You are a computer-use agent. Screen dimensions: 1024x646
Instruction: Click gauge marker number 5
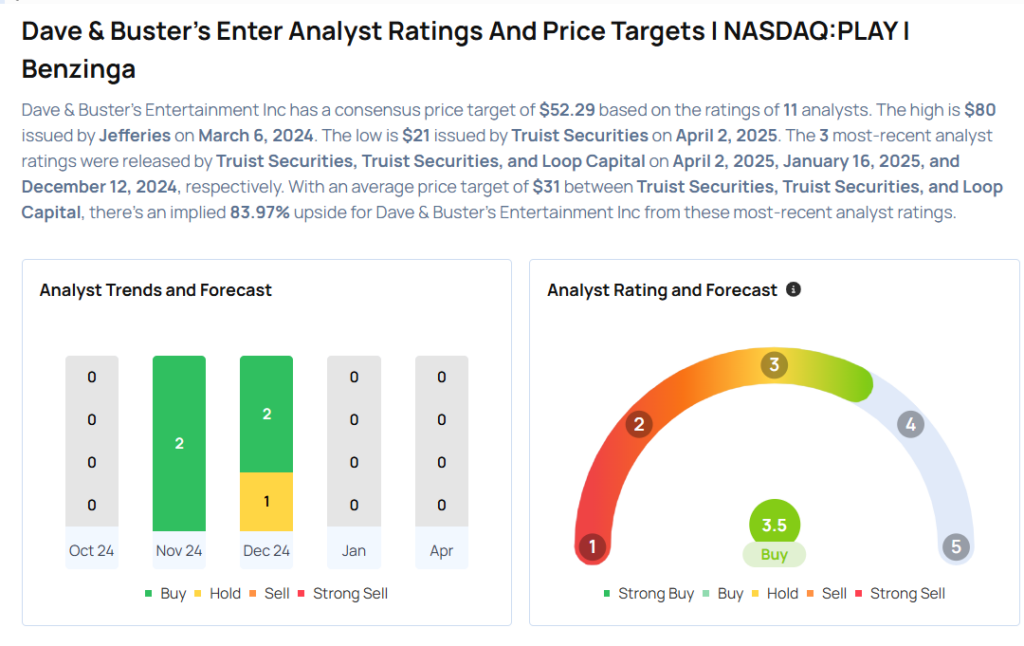[956, 547]
